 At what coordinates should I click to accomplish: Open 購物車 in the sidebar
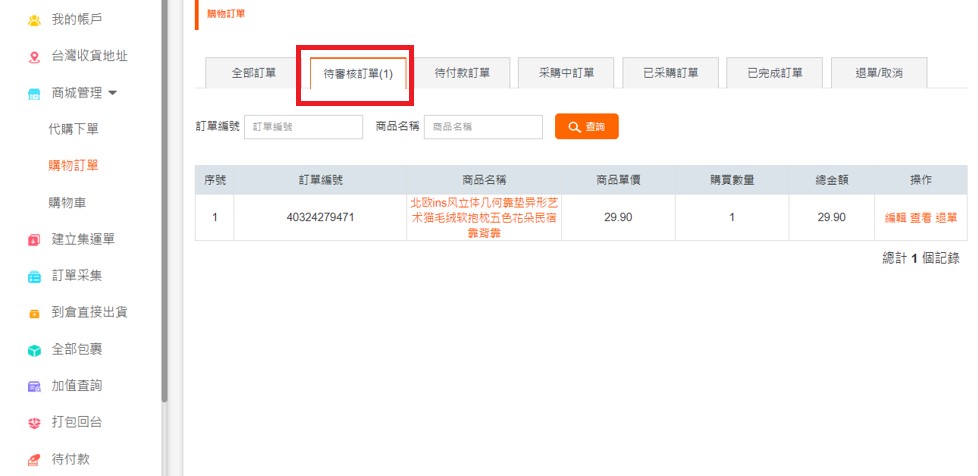tap(66, 203)
